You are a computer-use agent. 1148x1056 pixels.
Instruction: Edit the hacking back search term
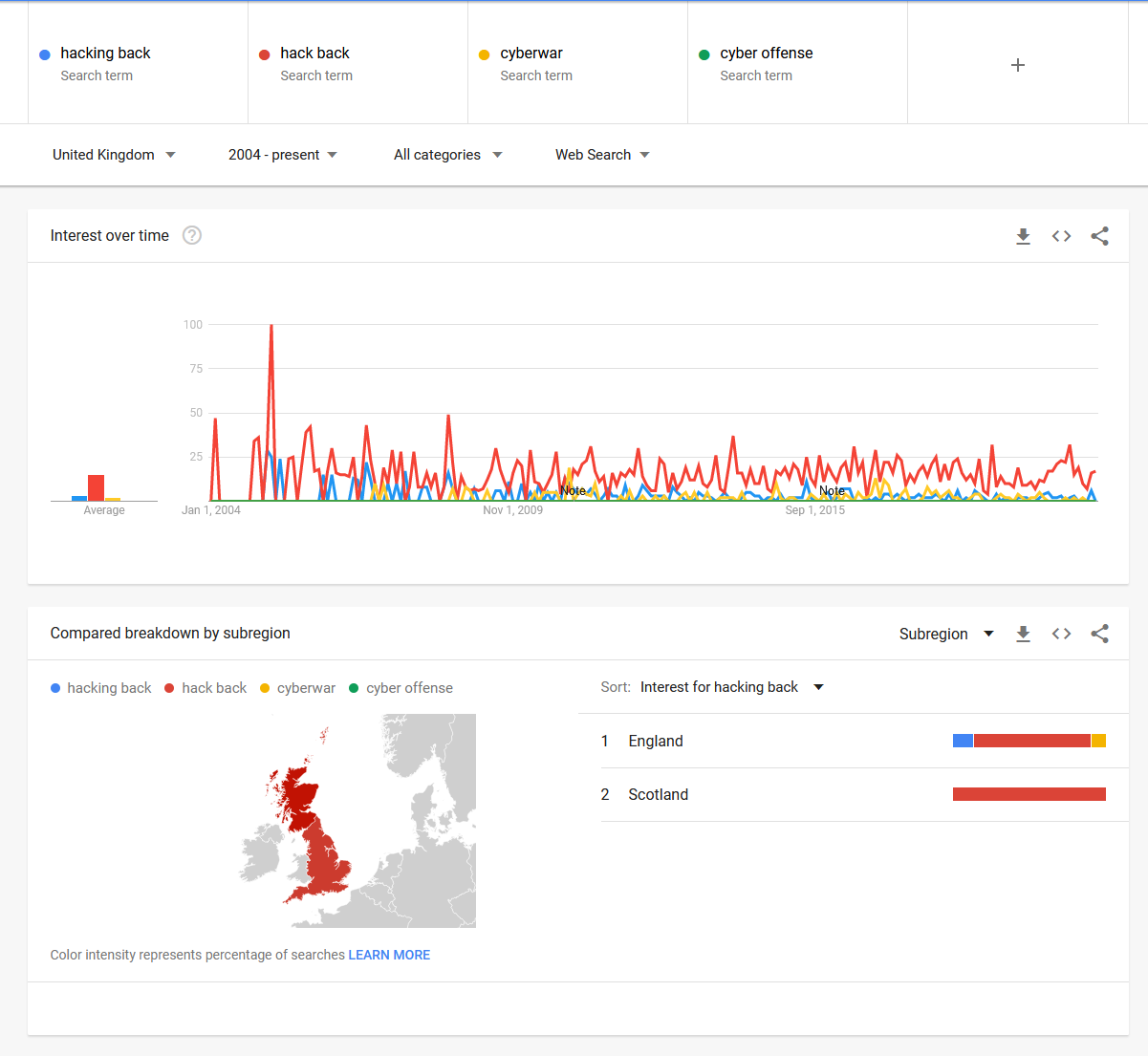[x=139, y=63]
